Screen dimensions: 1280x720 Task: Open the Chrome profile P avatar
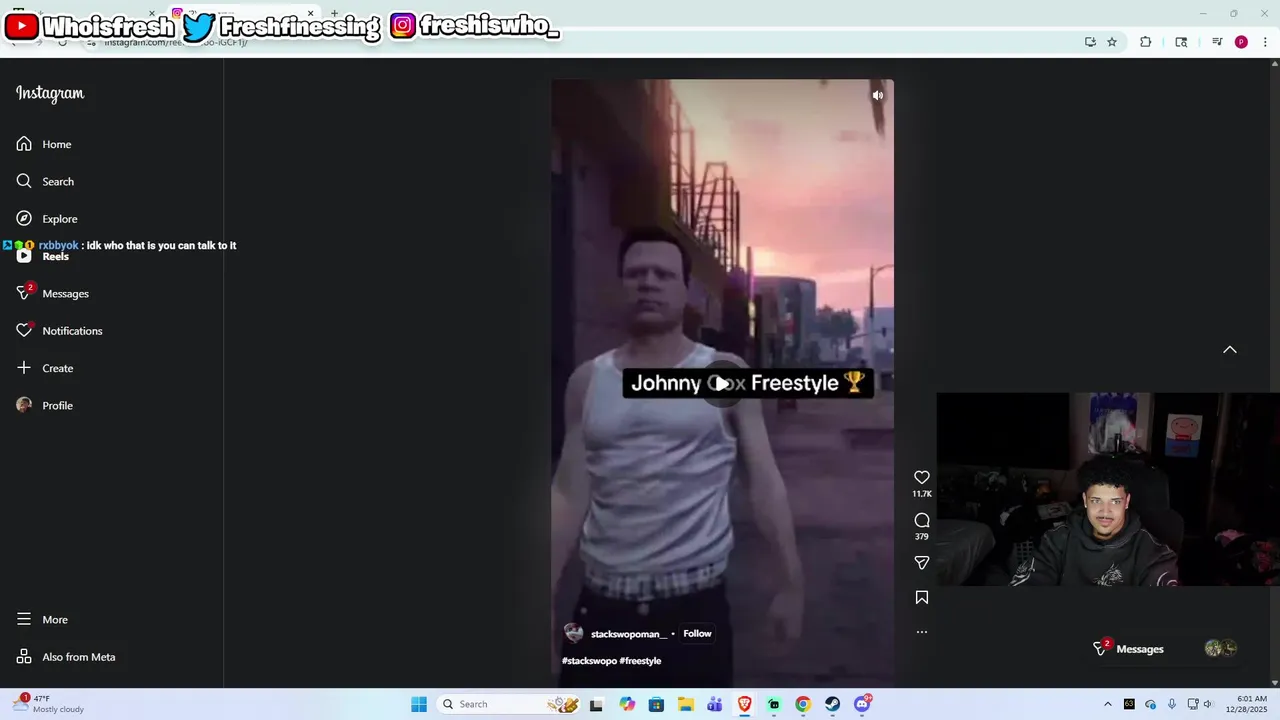click(x=1241, y=42)
